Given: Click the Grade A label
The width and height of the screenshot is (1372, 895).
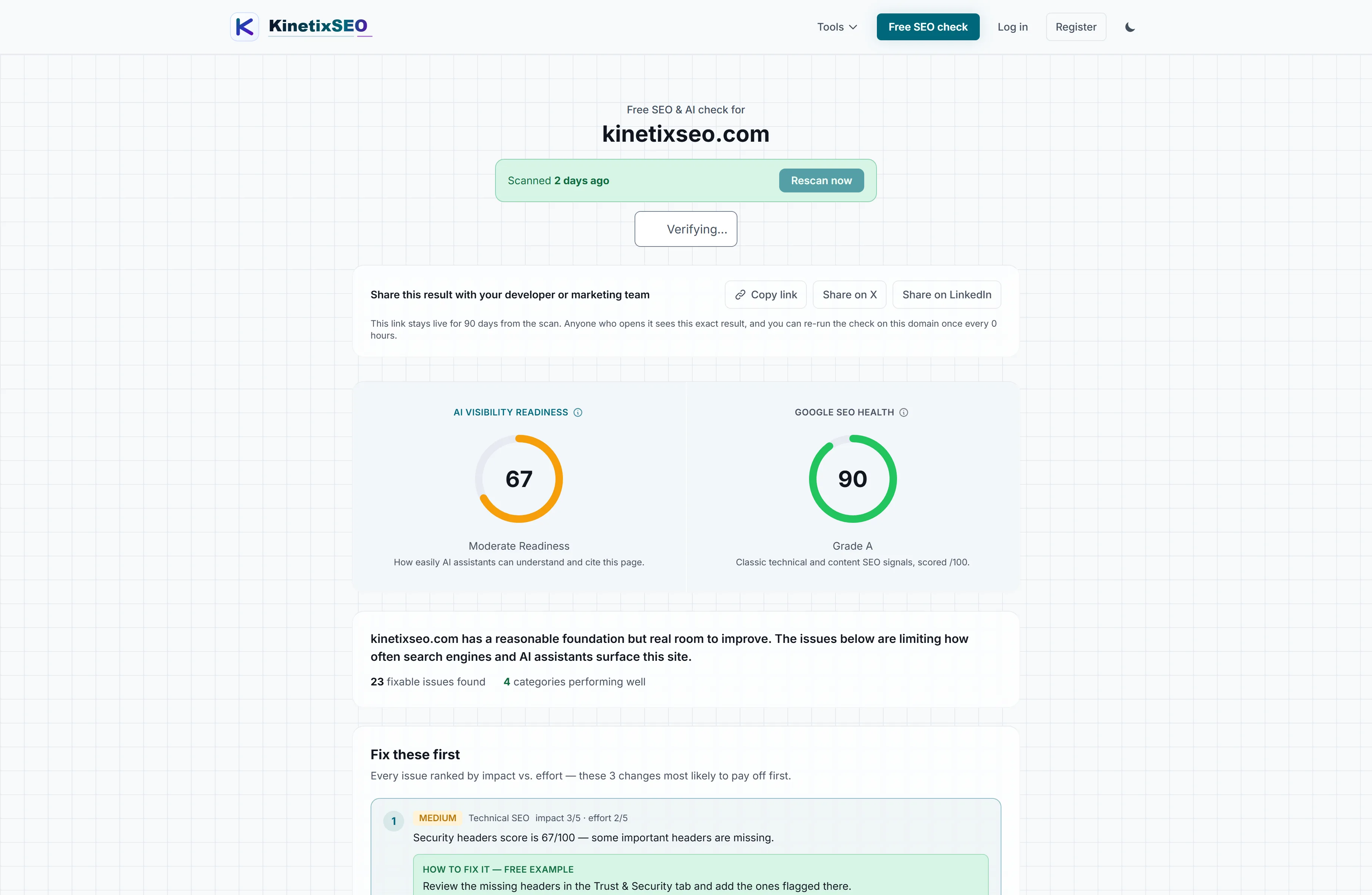Looking at the screenshot, I should pyautogui.click(x=853, y=546).
